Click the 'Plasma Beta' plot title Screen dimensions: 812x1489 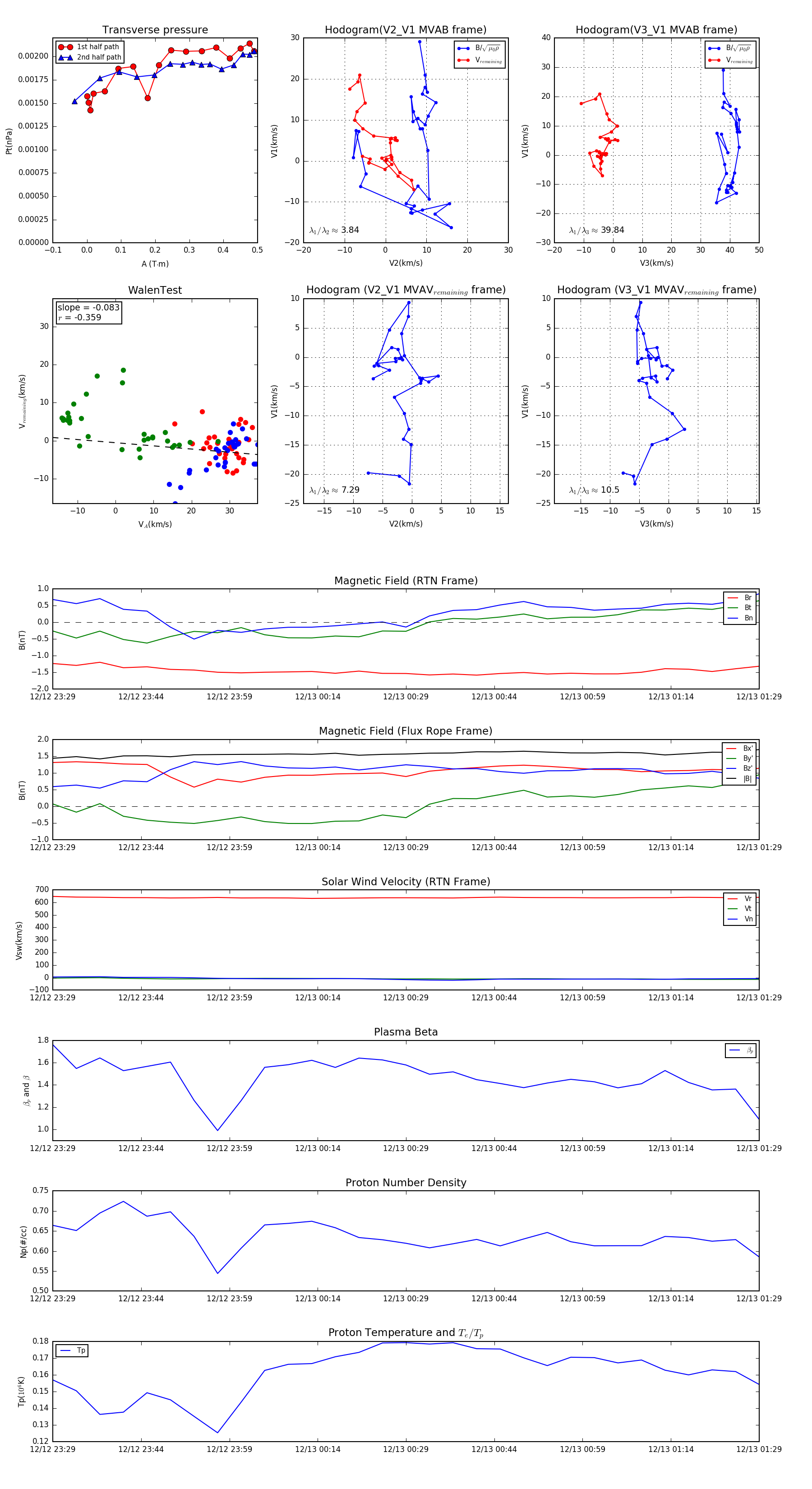406,1032
